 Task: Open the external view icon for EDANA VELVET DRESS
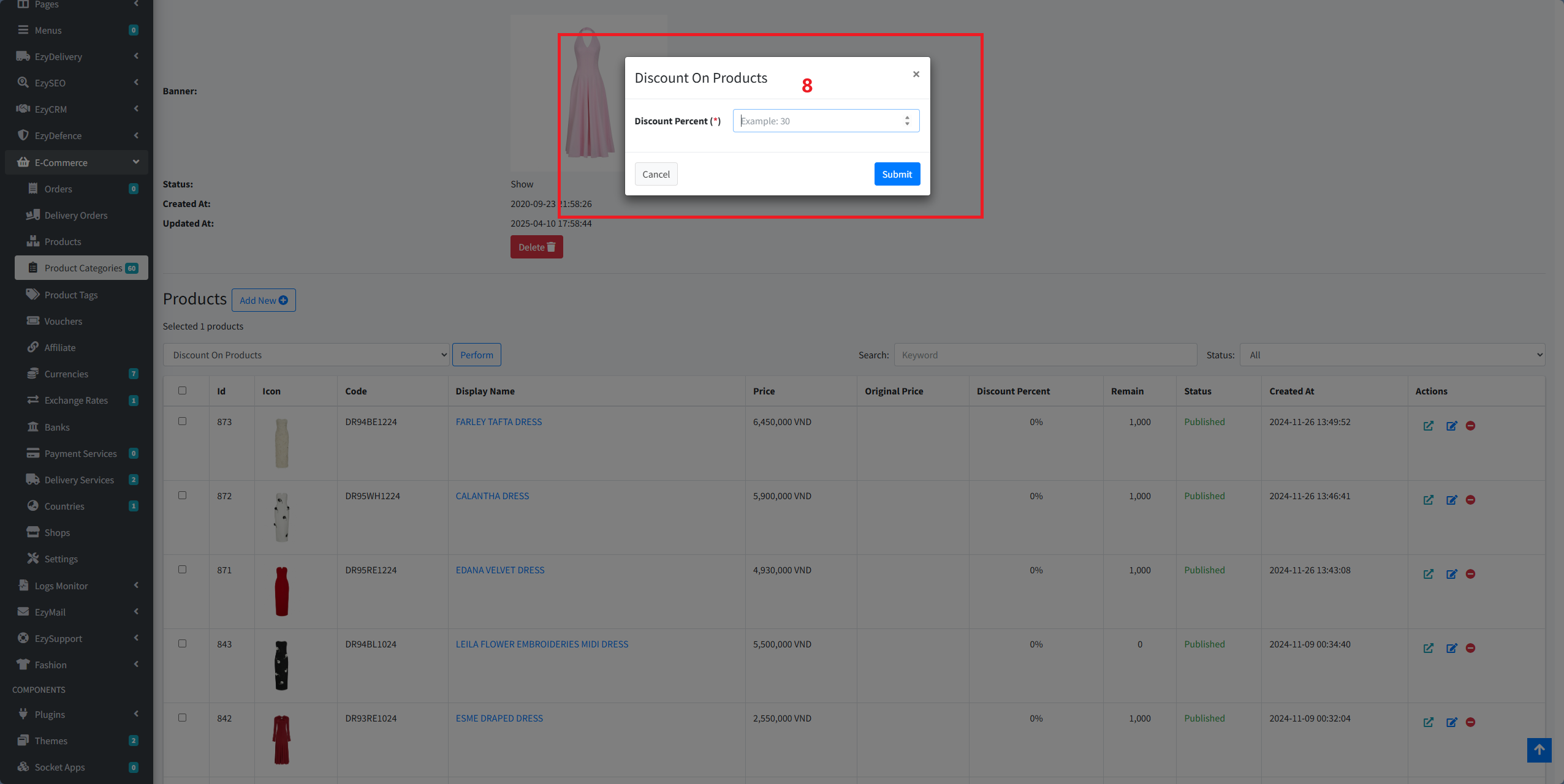1428,574
